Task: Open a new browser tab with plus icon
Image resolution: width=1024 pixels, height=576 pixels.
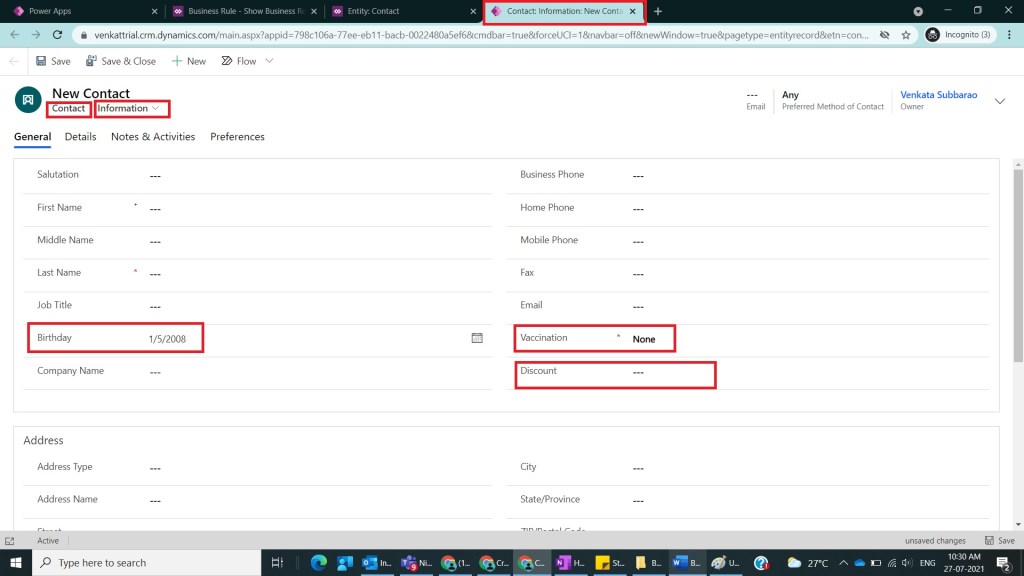Action: [658, 11]
